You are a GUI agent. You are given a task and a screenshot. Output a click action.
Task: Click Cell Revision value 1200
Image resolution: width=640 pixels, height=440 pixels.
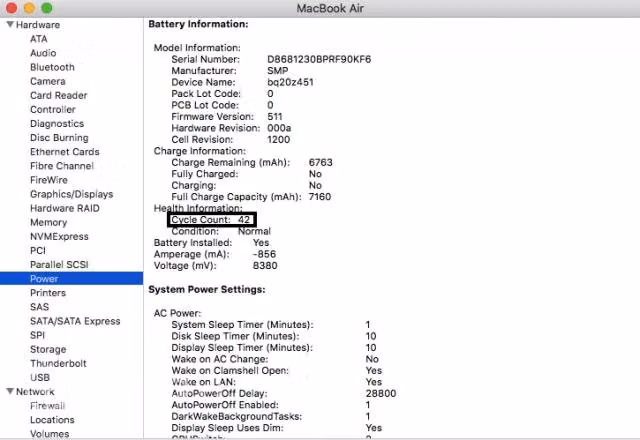click(x=278, y=139)
